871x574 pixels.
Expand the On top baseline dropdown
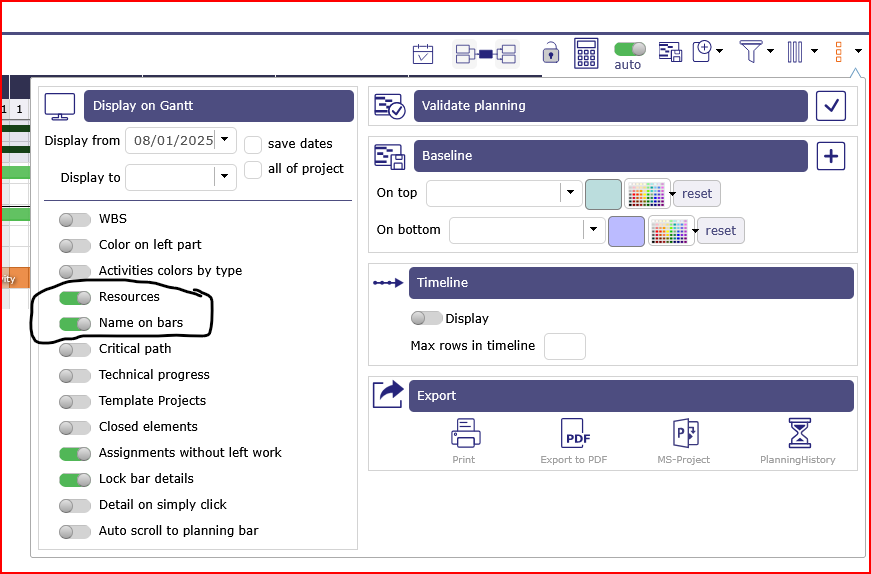click(570, 193)
